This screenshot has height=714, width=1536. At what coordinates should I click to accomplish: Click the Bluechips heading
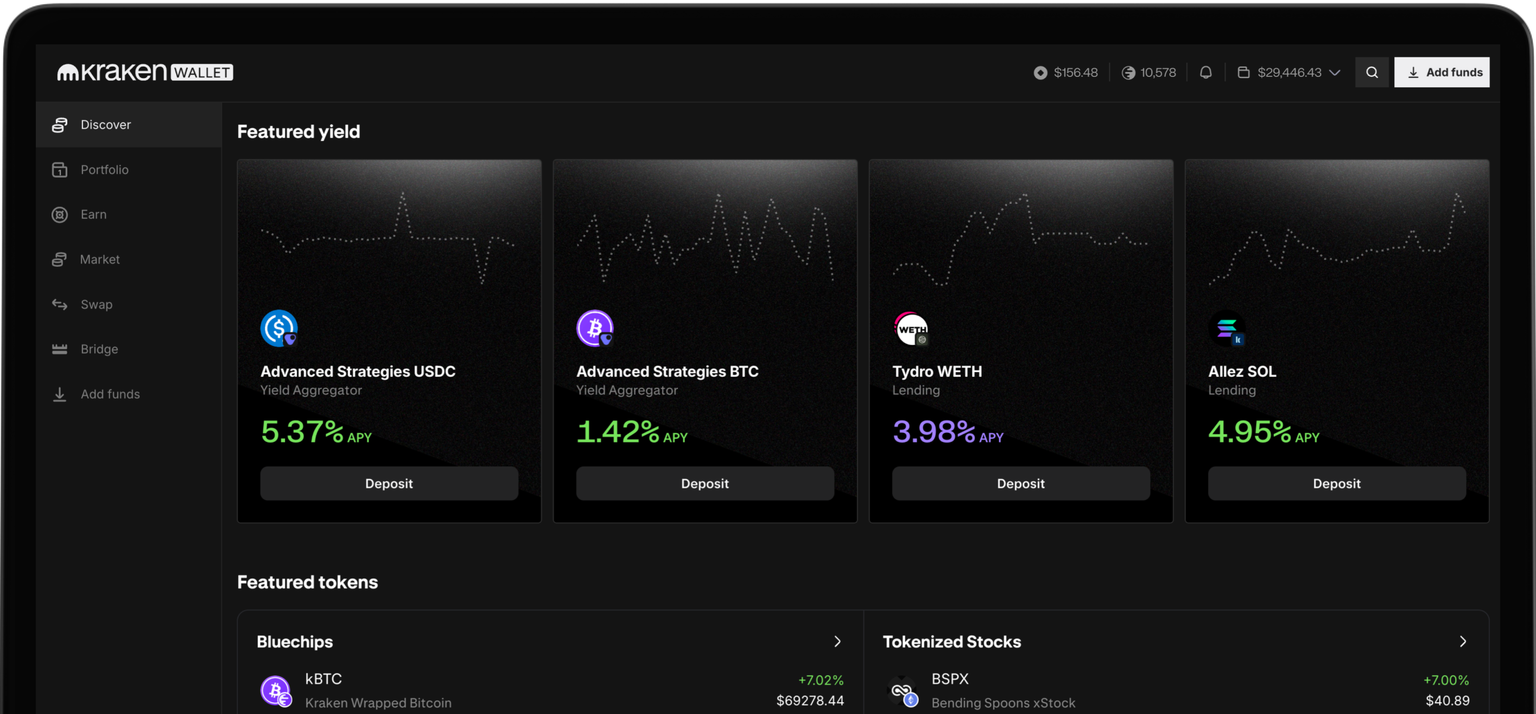pyautogui.click(x=295, y=642)
